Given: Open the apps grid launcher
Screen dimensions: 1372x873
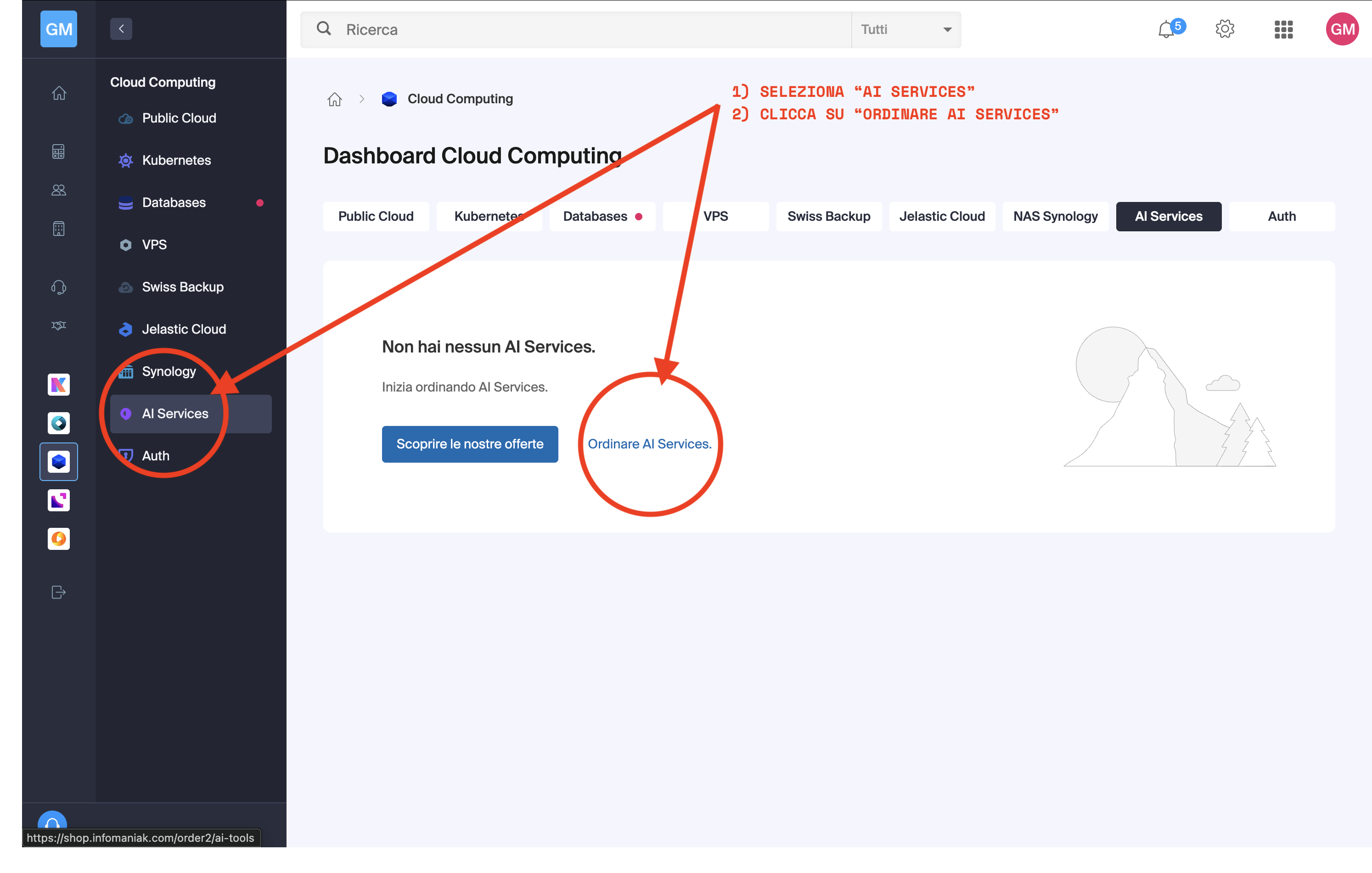Looking at the screenshot, I should (x=1284, y=29).
